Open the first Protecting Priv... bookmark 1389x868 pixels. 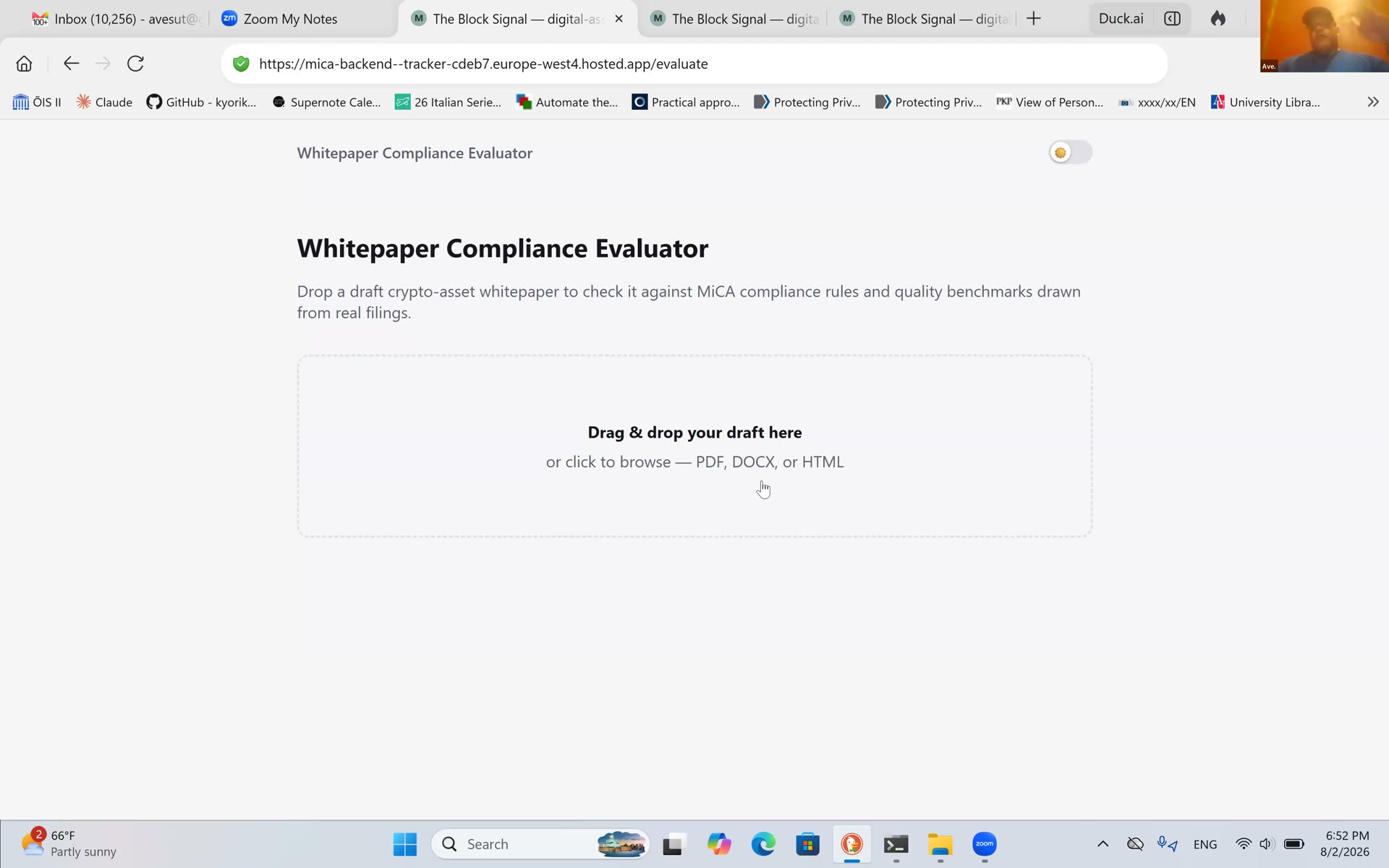coord(807,102)
